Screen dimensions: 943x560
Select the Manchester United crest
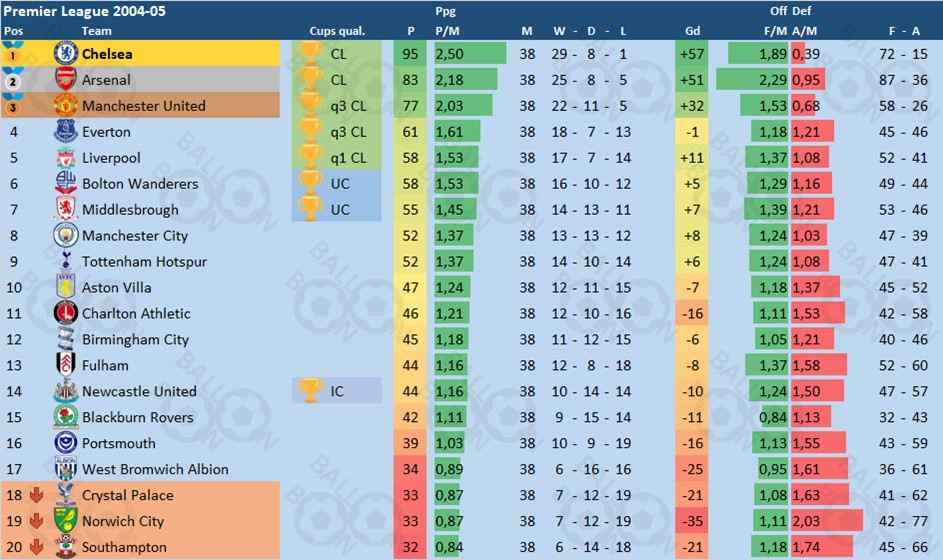pyautogui.click(x=65, y=105)
